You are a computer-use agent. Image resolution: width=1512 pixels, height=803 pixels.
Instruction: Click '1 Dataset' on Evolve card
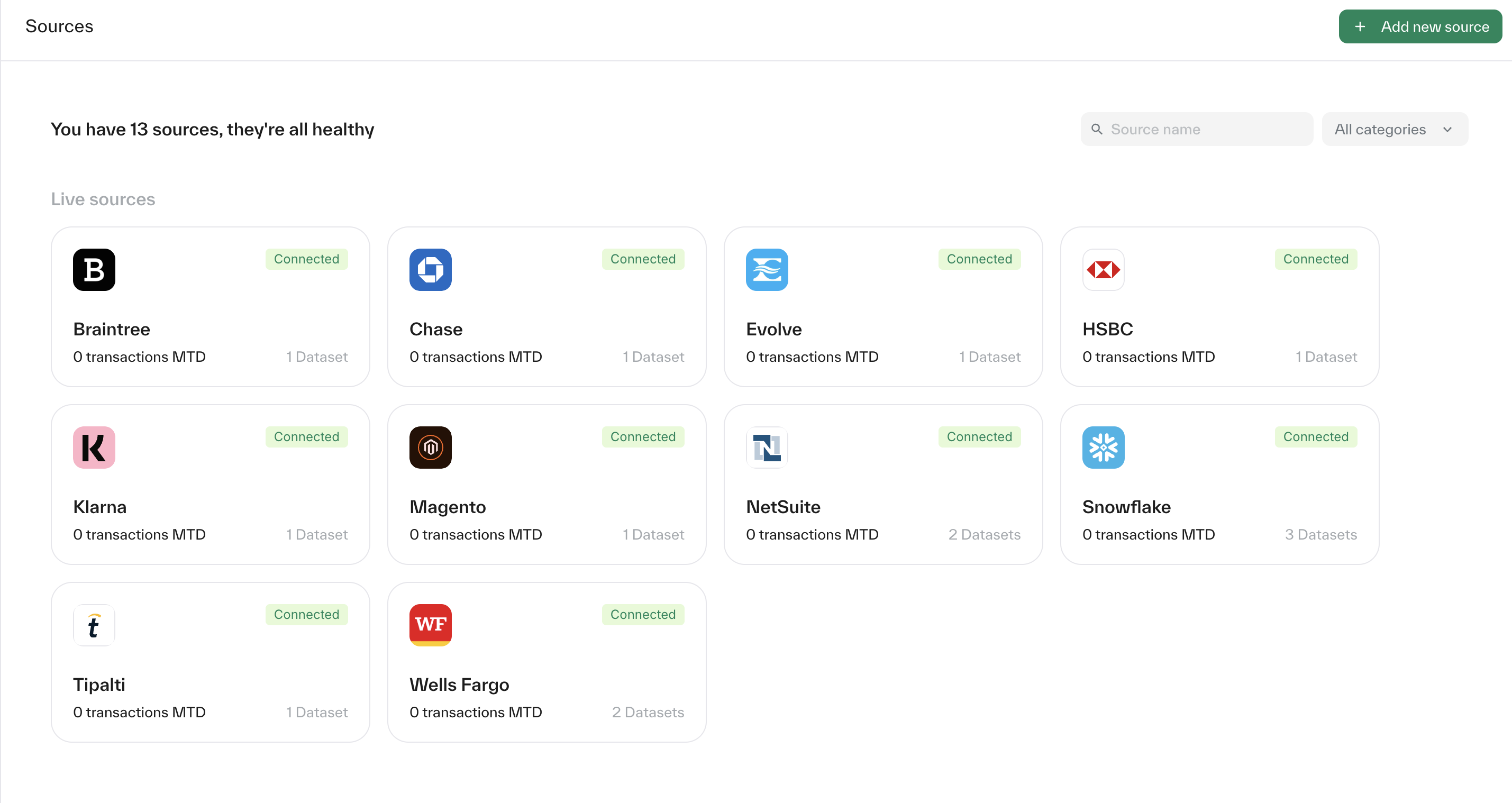pos(990,357)
